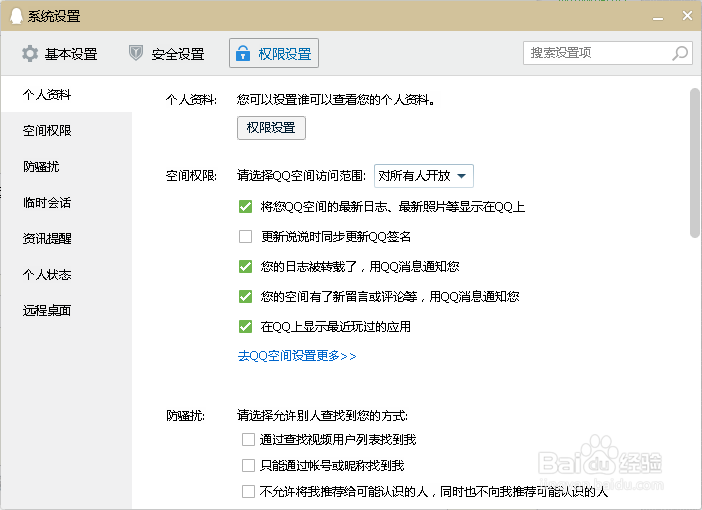
Task: Uncheck 在QQ上显示最近玩过的应用
Action: 245,326
